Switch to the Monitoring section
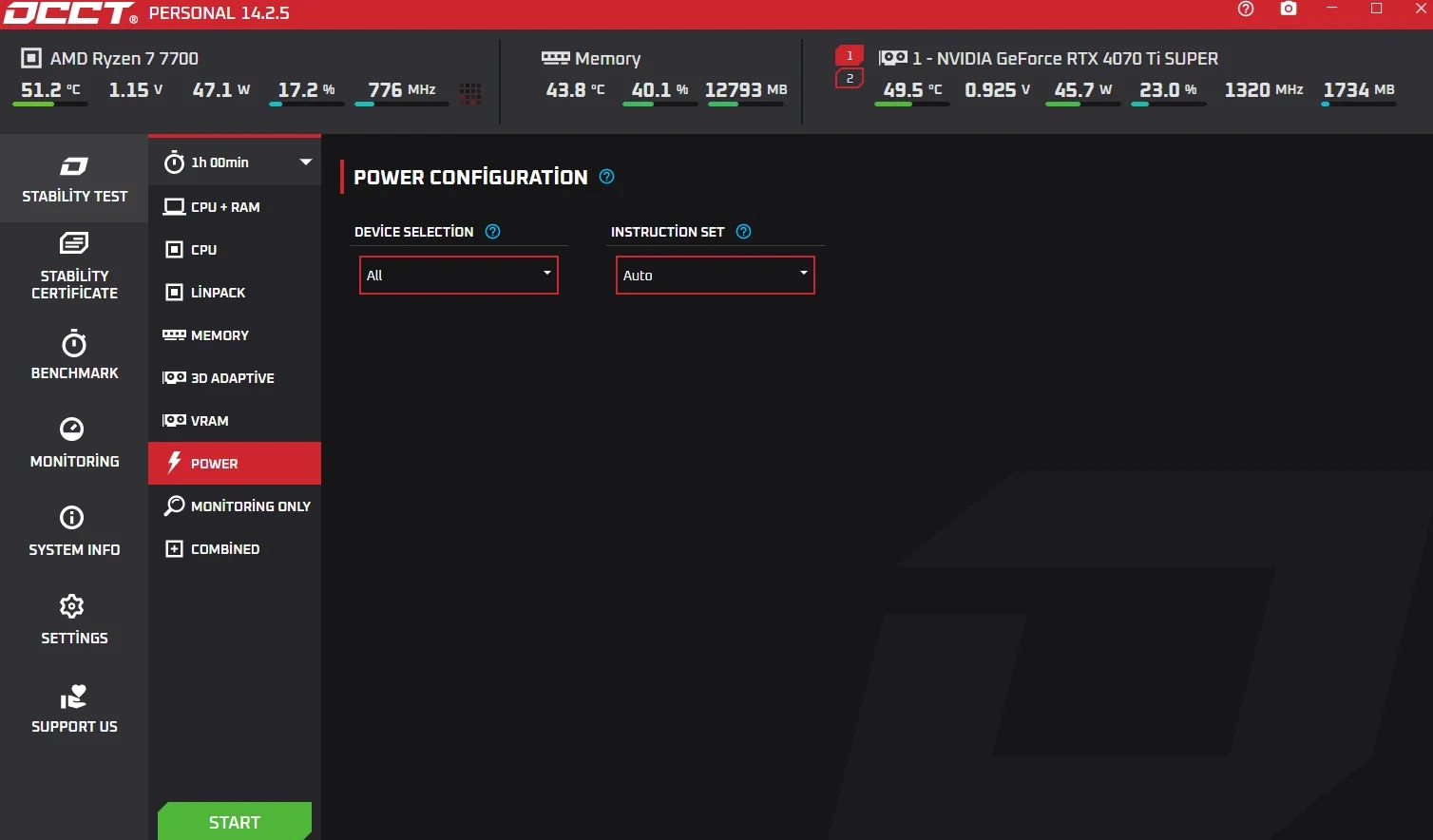This screenshot has height=840, width=1433. [74, 443]
